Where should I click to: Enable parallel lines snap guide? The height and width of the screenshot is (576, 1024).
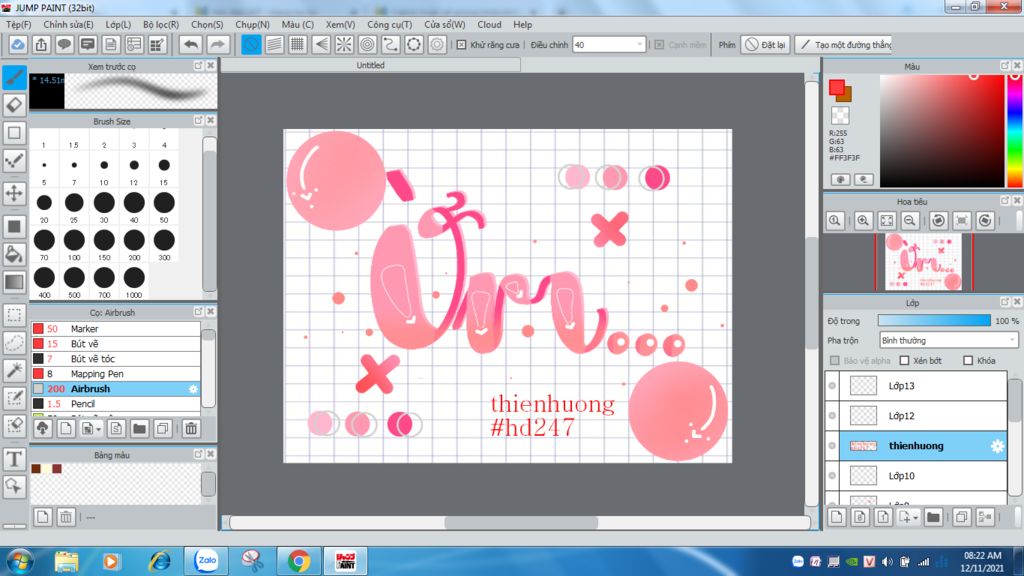coord(274,44)
